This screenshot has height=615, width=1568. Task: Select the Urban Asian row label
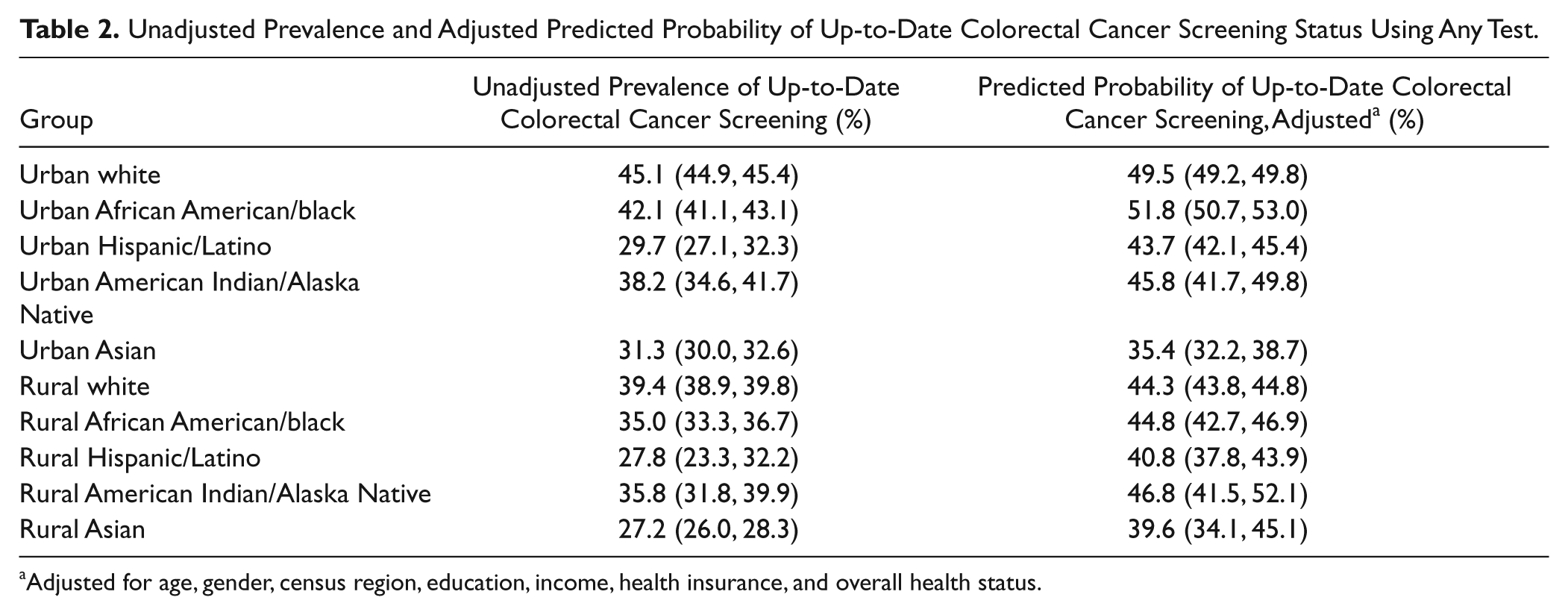click(88, 350)
